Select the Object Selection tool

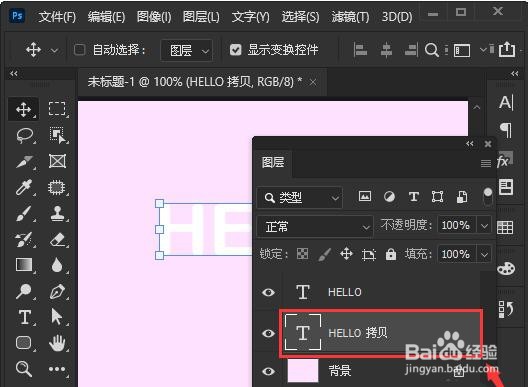57,135
